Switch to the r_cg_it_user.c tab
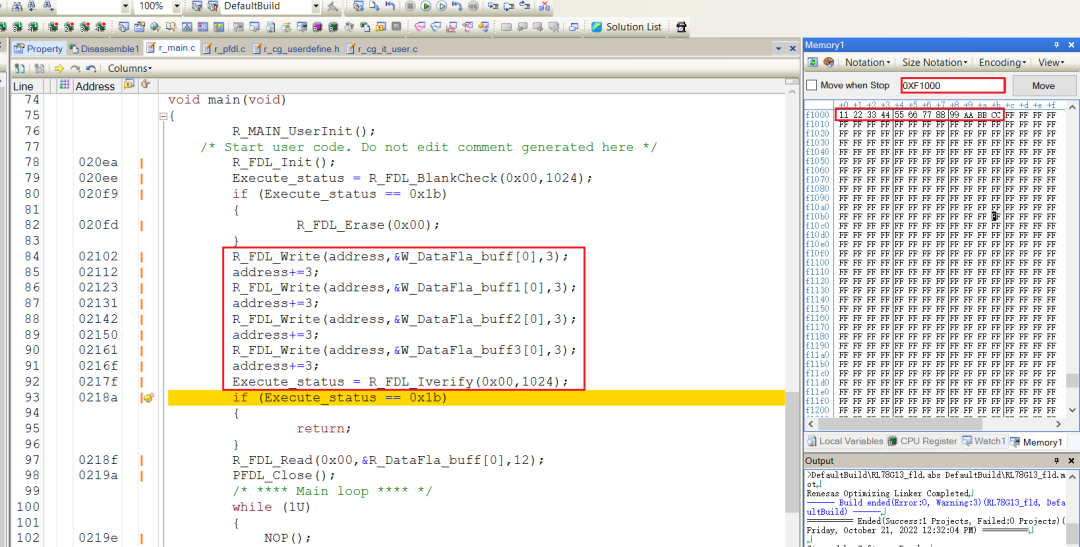The image size is (1080, 547). tap(382, 48)
